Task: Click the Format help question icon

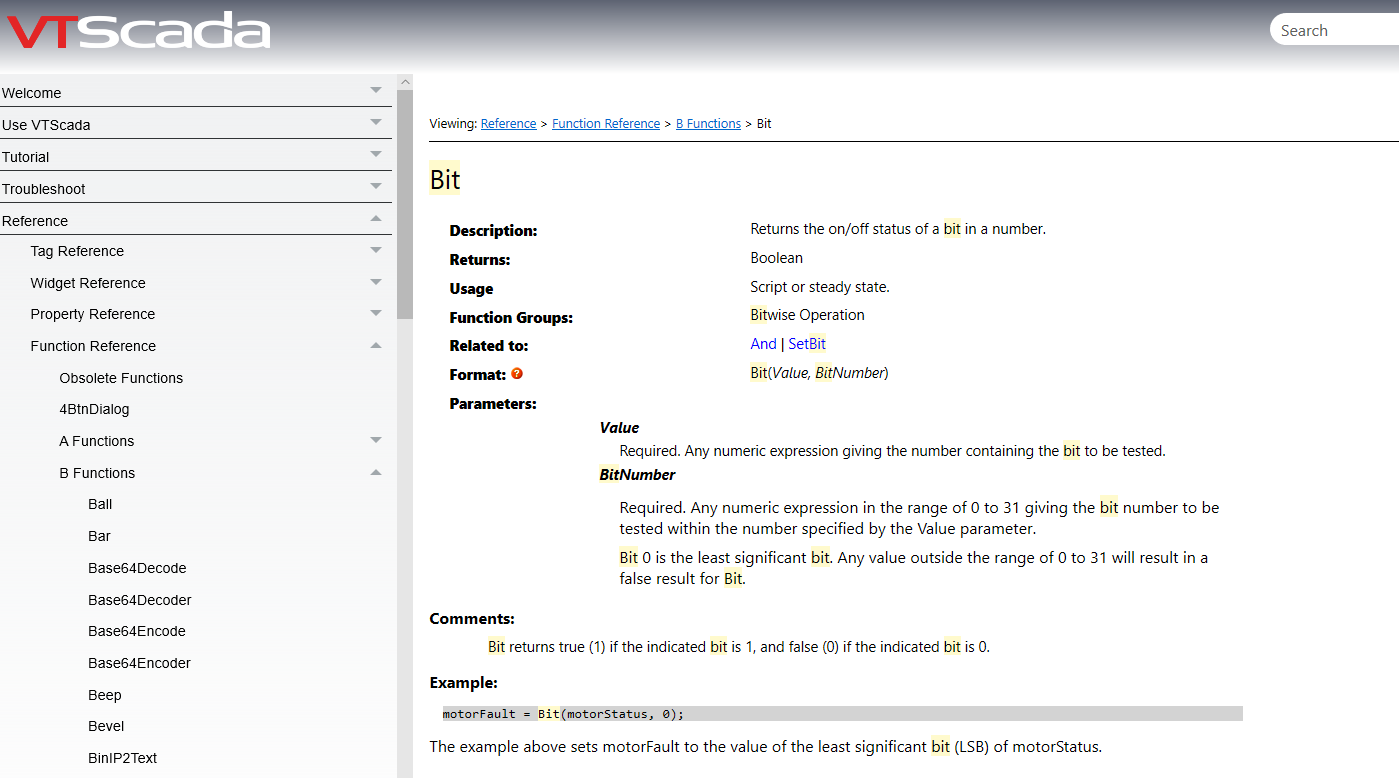Action: (x=517, y=374)
